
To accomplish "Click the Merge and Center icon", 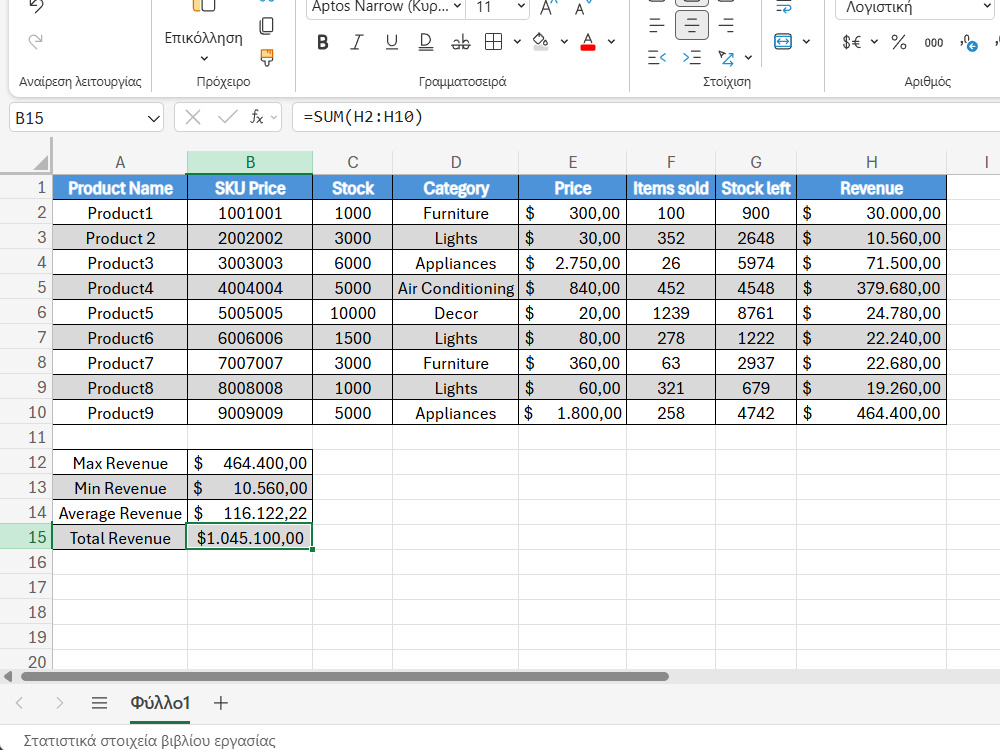I will tap(783, 41).
